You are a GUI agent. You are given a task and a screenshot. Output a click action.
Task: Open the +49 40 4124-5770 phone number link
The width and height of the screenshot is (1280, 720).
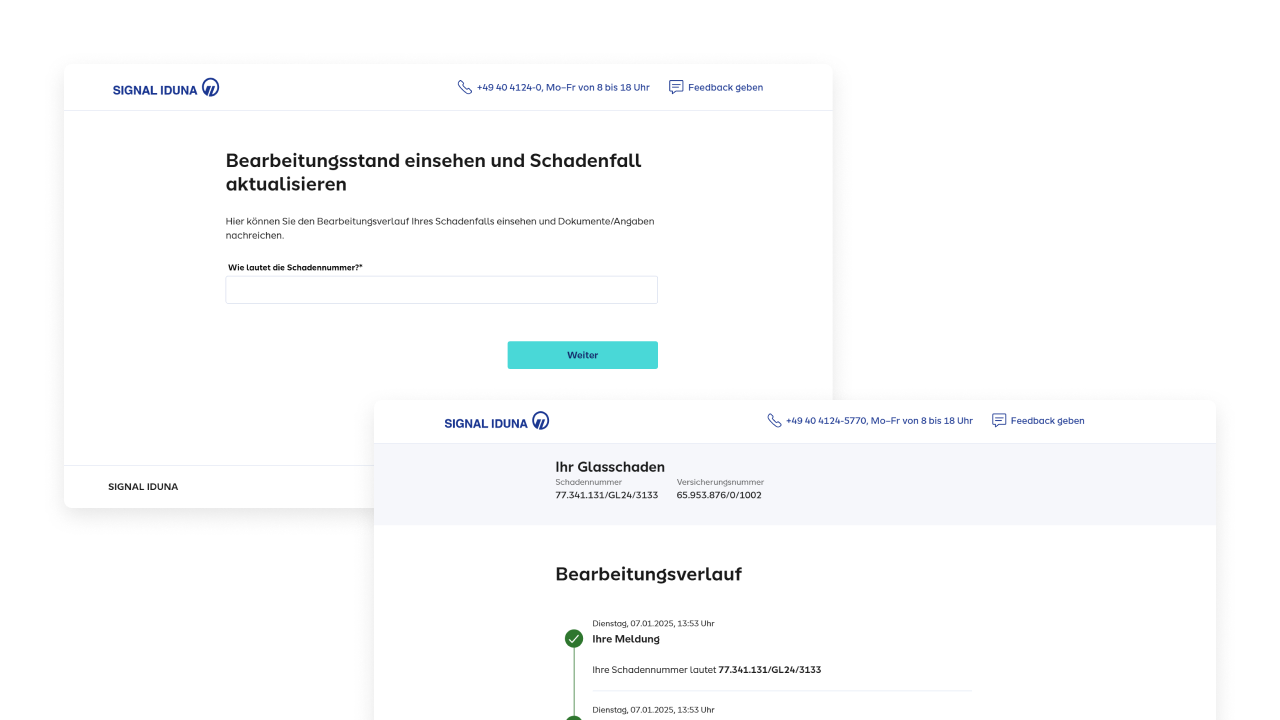pyautogui.click(x=879, y=421)
